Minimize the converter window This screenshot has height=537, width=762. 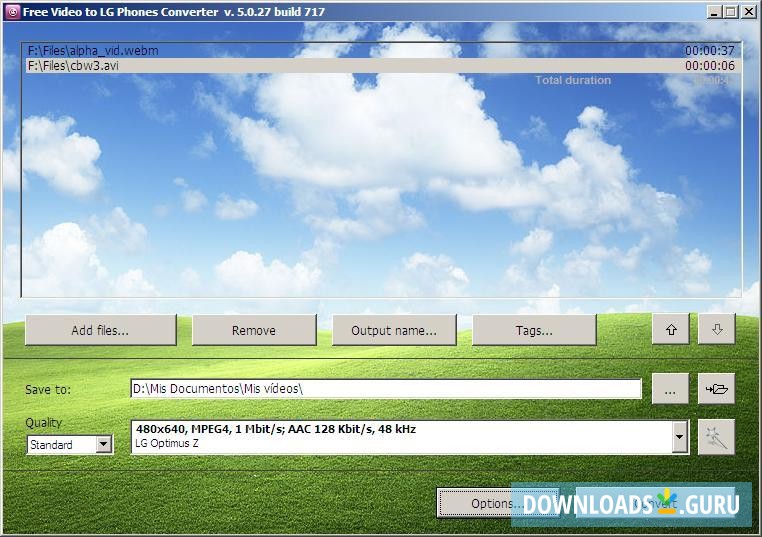[x=713, y=12]
